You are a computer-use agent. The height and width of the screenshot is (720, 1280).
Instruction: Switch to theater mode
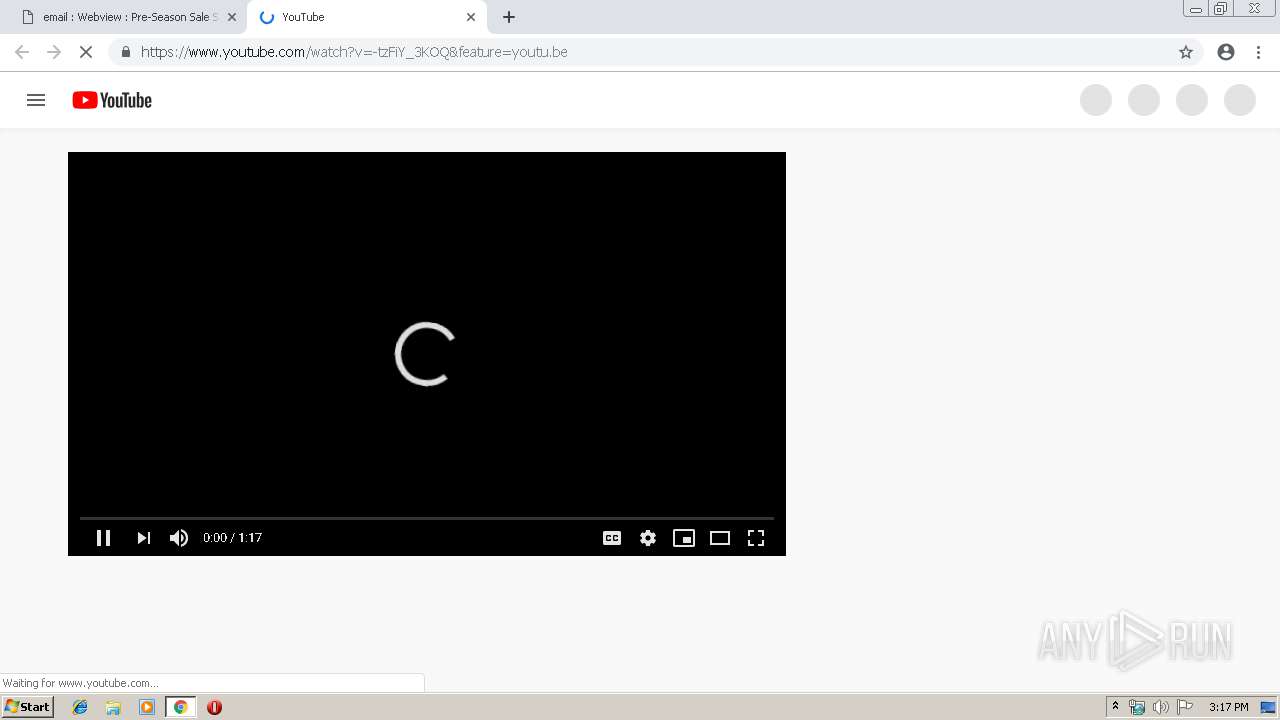point(720,538)
